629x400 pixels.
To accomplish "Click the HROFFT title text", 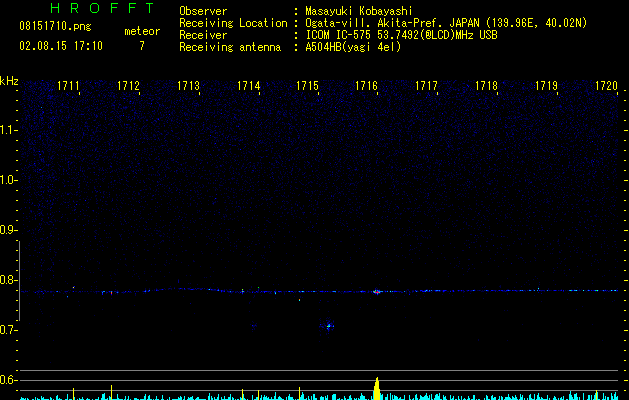I will coord(102,8).
